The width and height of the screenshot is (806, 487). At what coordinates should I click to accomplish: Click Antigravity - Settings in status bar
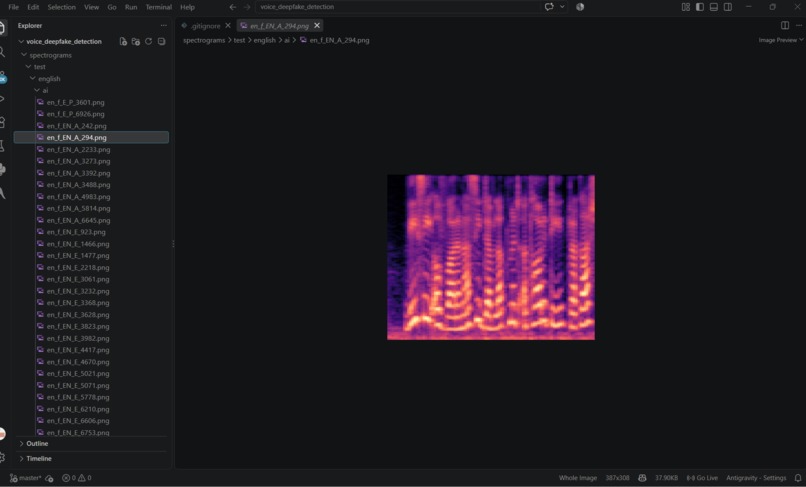tap(756, 478)
